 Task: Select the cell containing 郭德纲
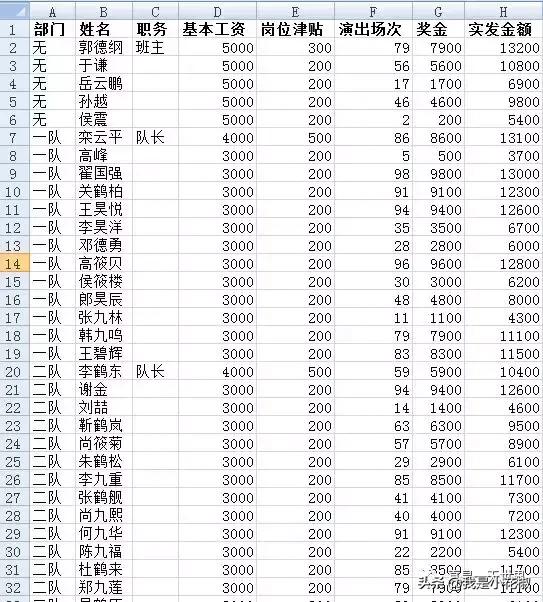(104, 48)
